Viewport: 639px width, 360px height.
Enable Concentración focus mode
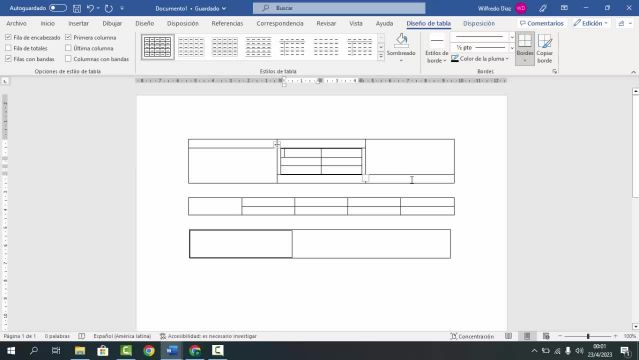tap(472, 336)
